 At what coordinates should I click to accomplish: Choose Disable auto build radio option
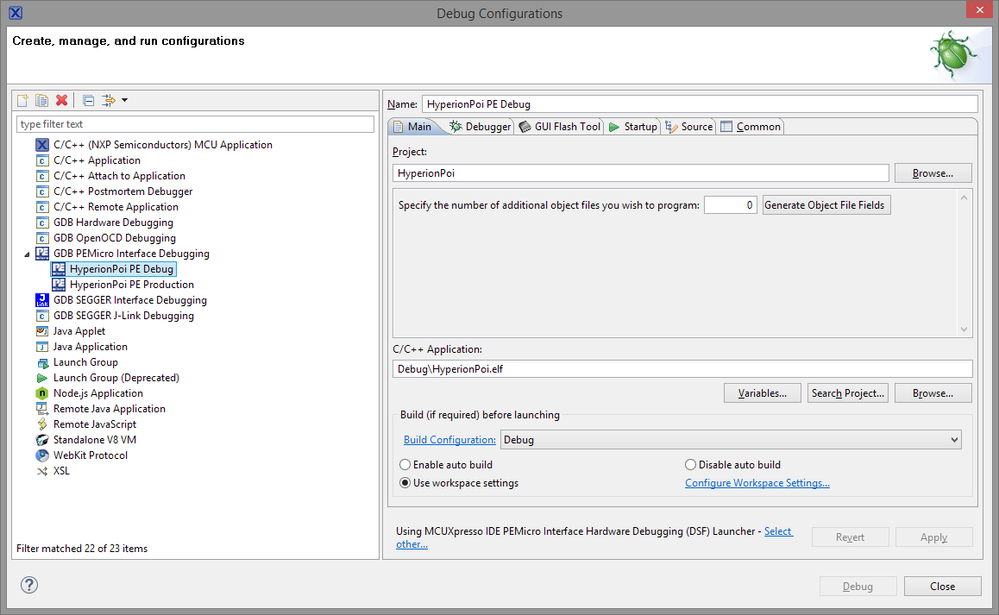[691, 465]
